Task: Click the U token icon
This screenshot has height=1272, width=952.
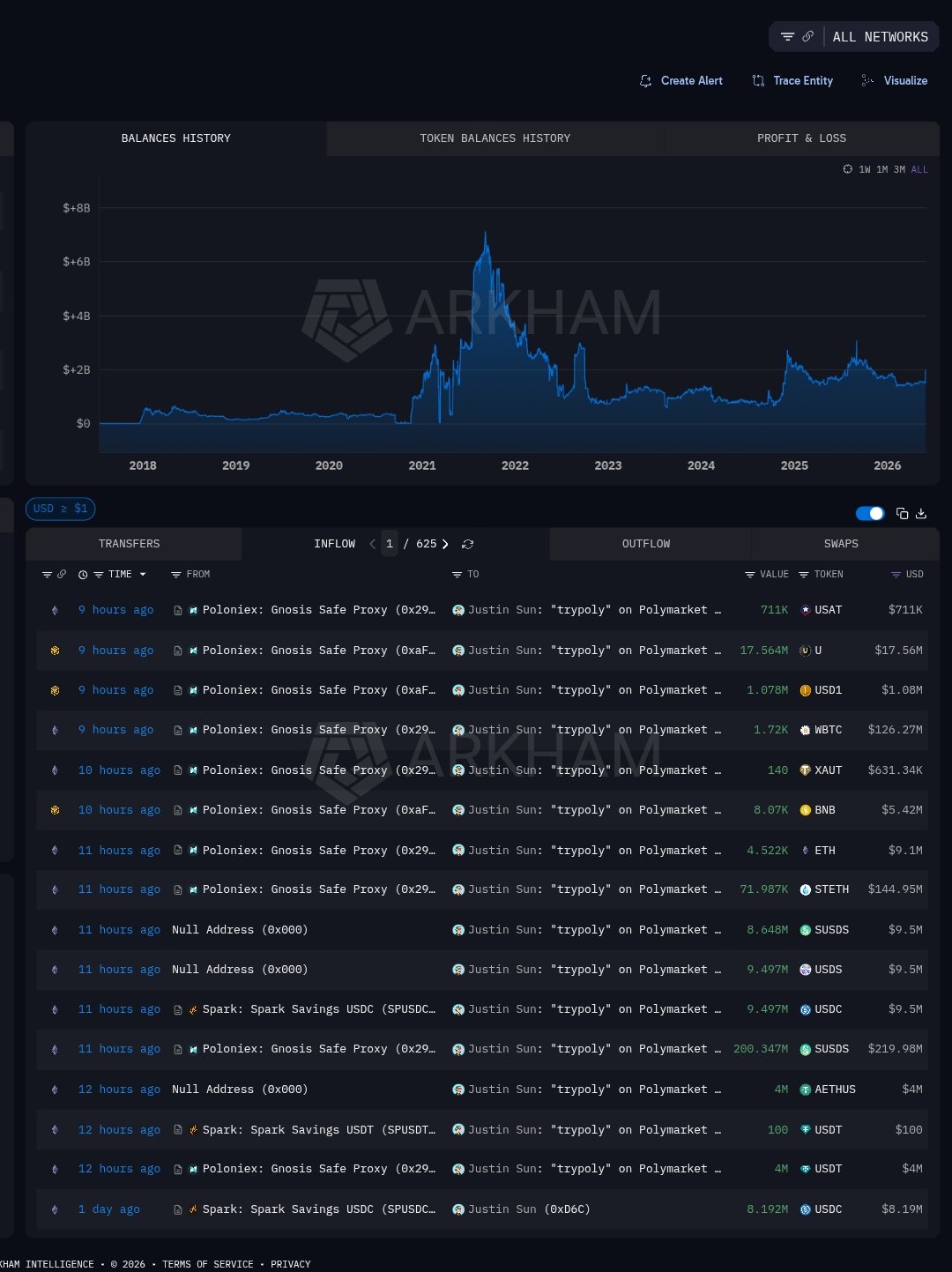Action: pyautogui.click(x=805, y=651)
